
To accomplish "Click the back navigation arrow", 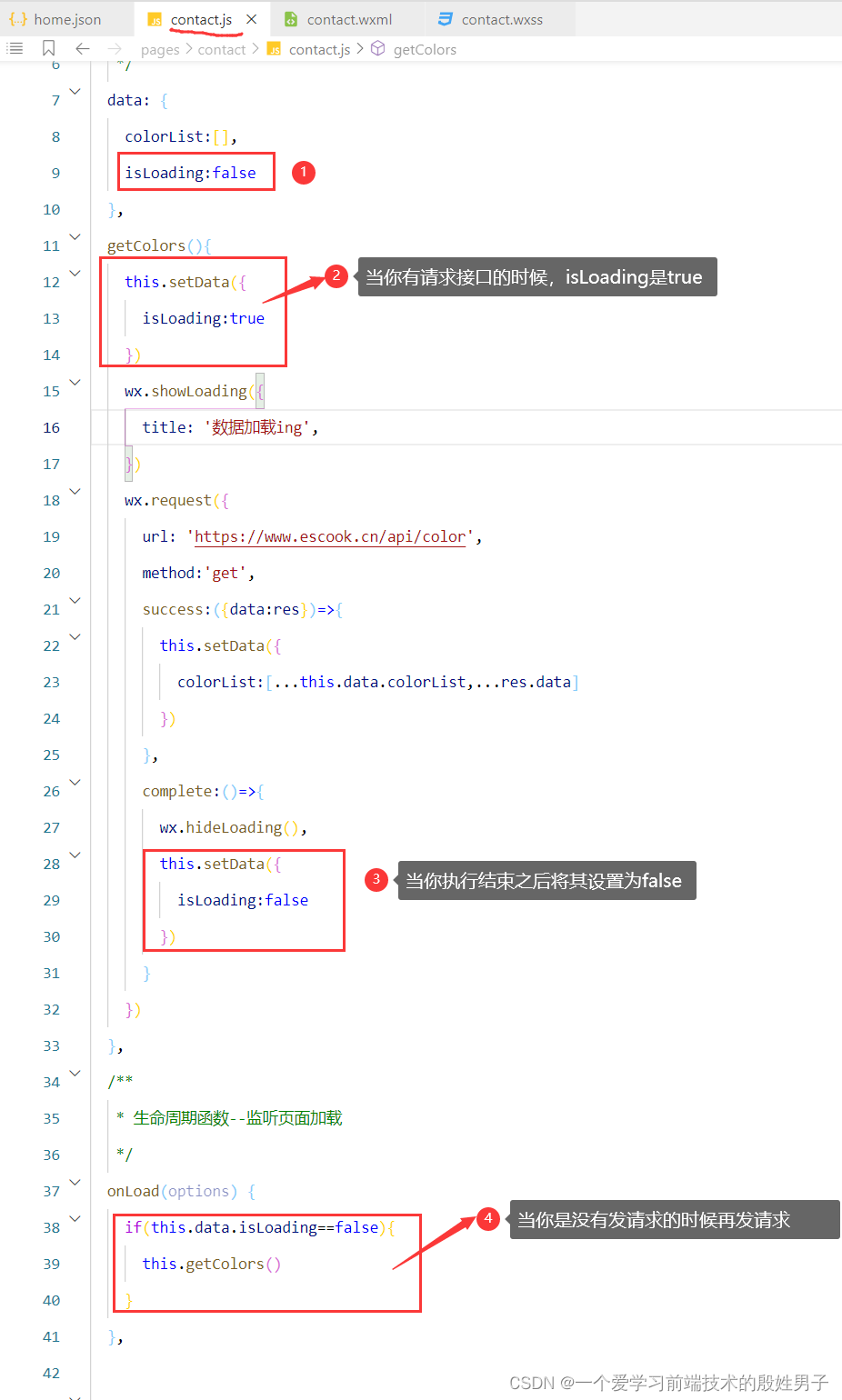I will (x=82, y=48).
